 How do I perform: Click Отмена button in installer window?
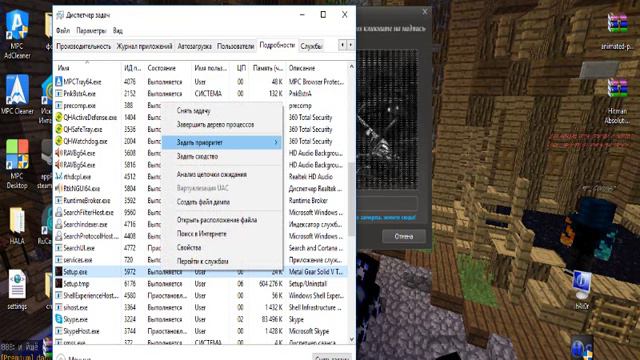(x=404, y=236)
